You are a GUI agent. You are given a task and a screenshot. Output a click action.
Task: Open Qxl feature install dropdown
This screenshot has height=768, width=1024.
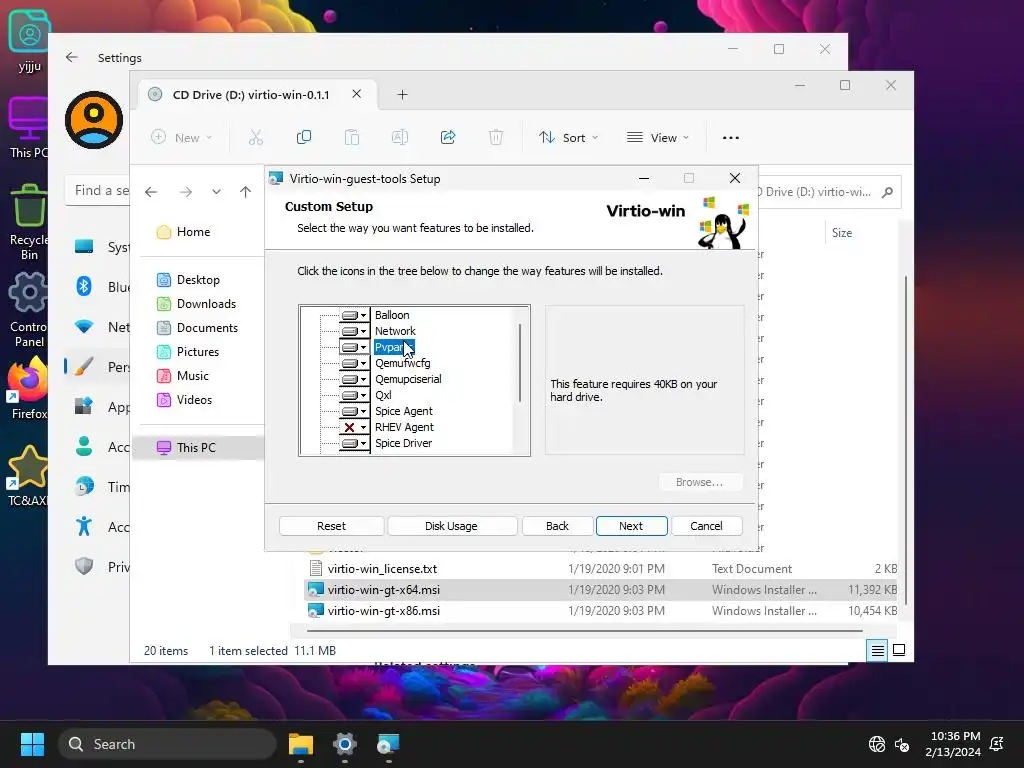[355, 395]
